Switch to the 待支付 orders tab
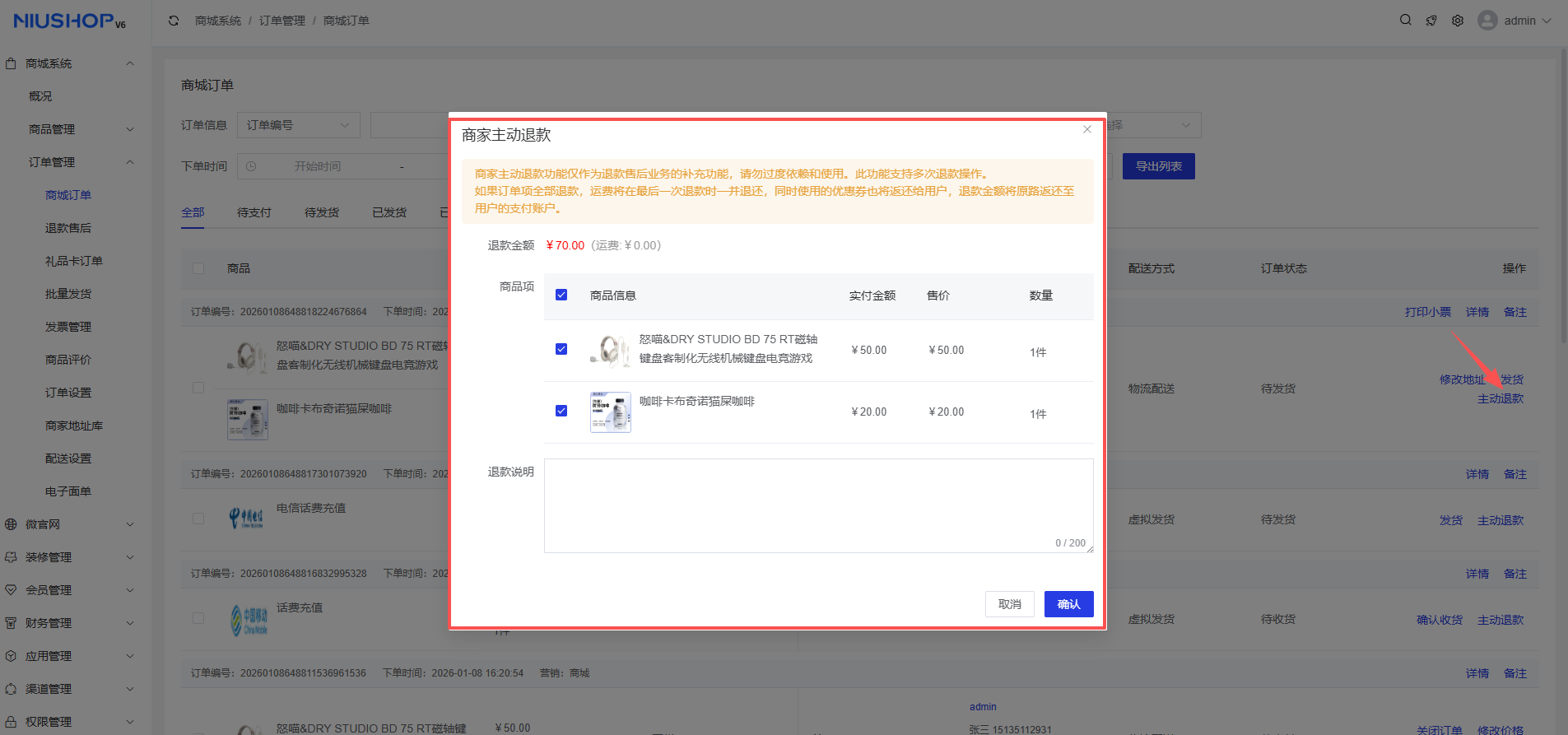Image resolution: width=1568 pixels, height=735 pixels. pyautogui.click(x=254, y=212)
